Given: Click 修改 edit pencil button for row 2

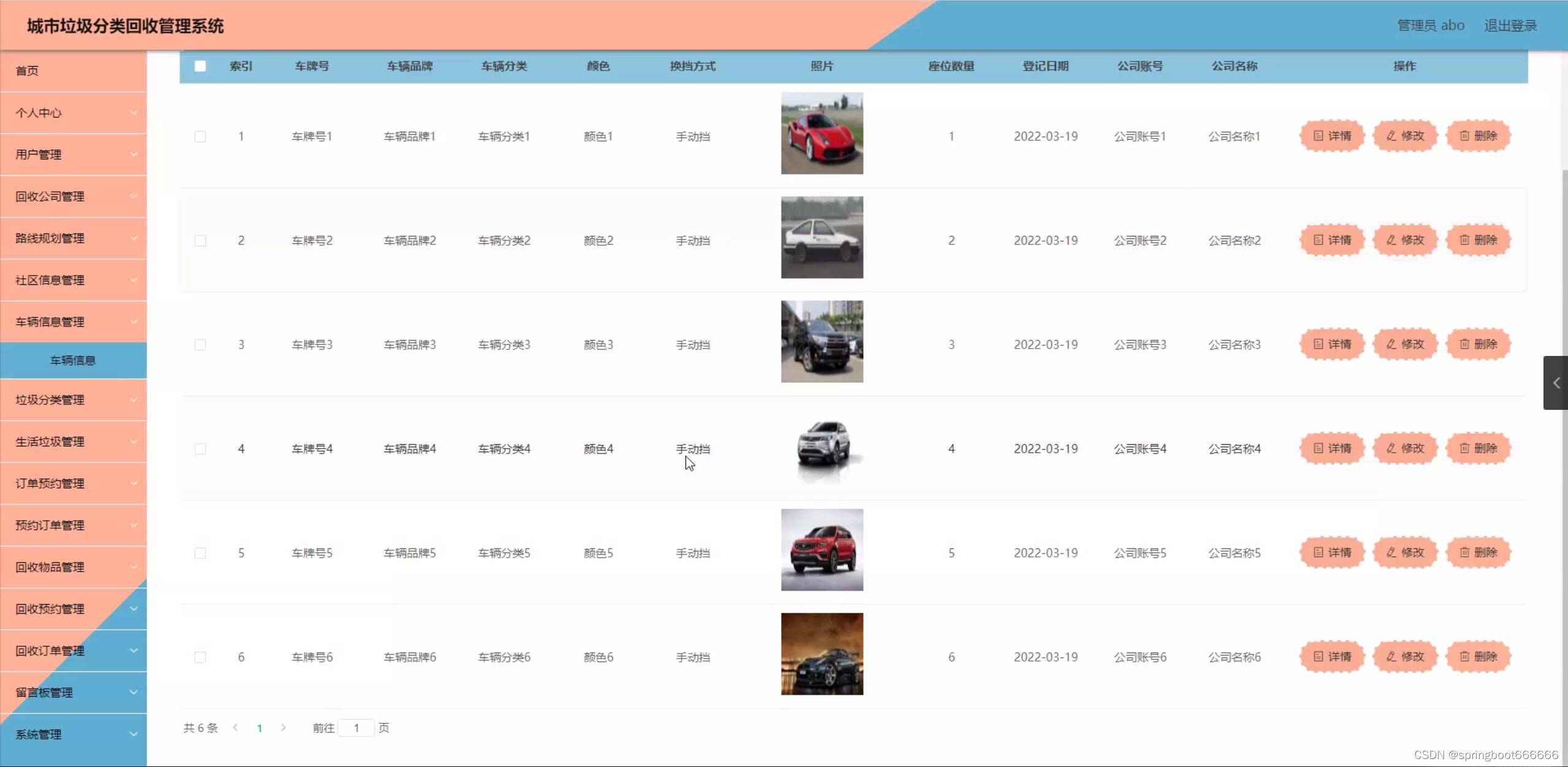Looking at the screenshot, I should coord(1405,240).
